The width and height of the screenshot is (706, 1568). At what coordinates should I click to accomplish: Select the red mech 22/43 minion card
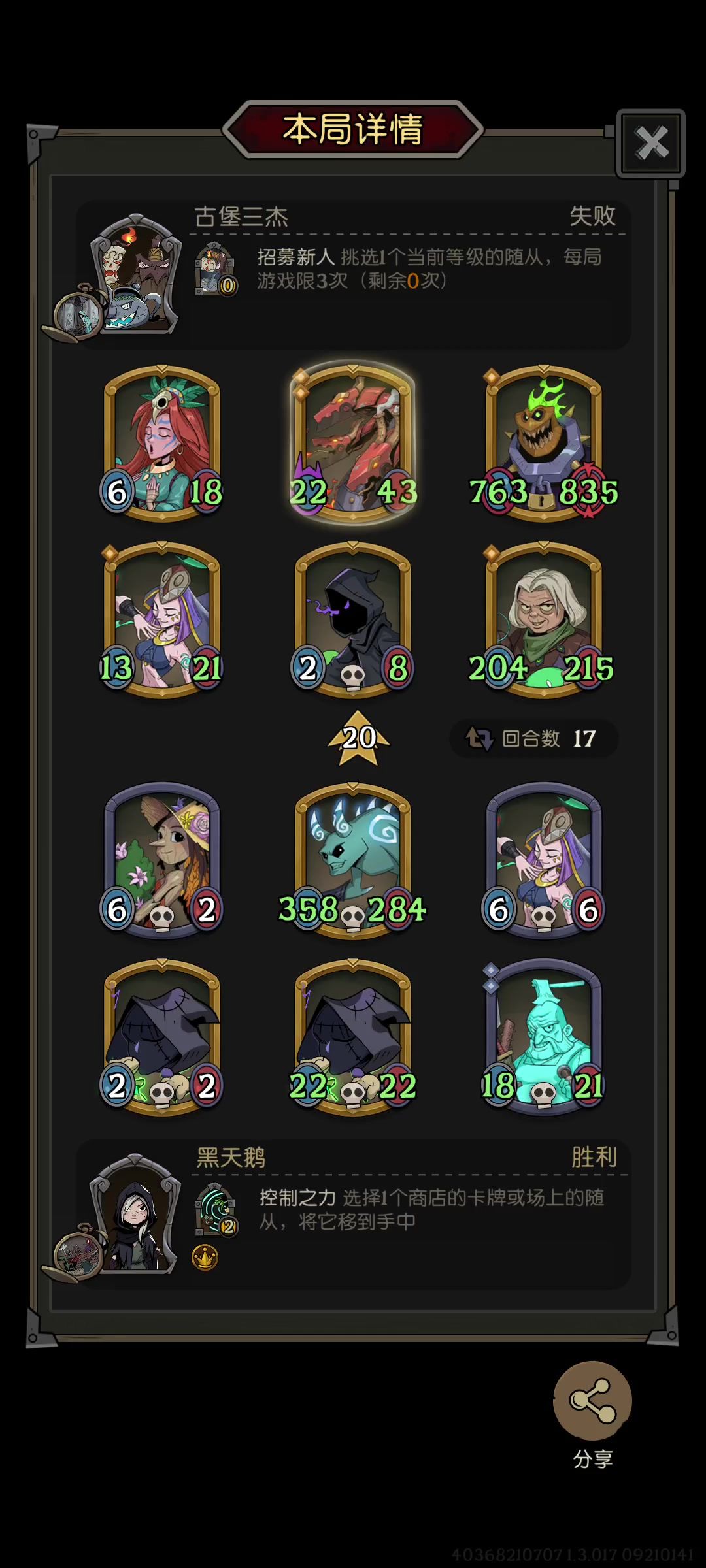[x=353, y=444]
